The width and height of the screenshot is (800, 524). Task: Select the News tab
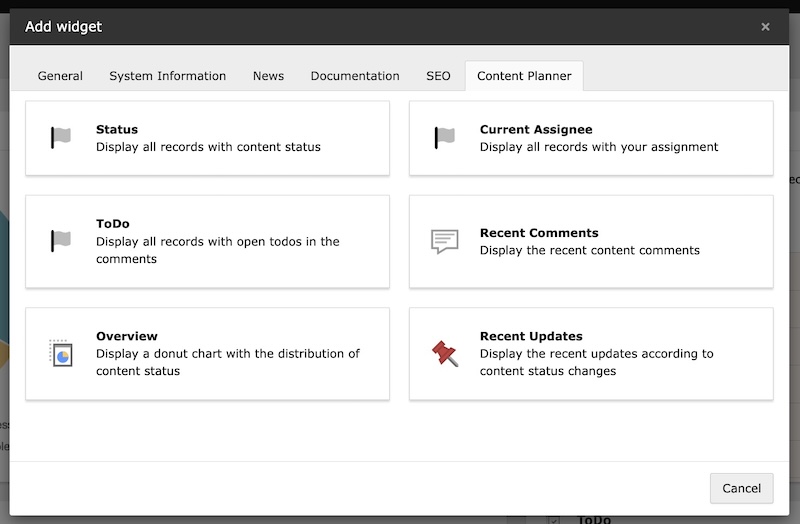click(268, 76)
